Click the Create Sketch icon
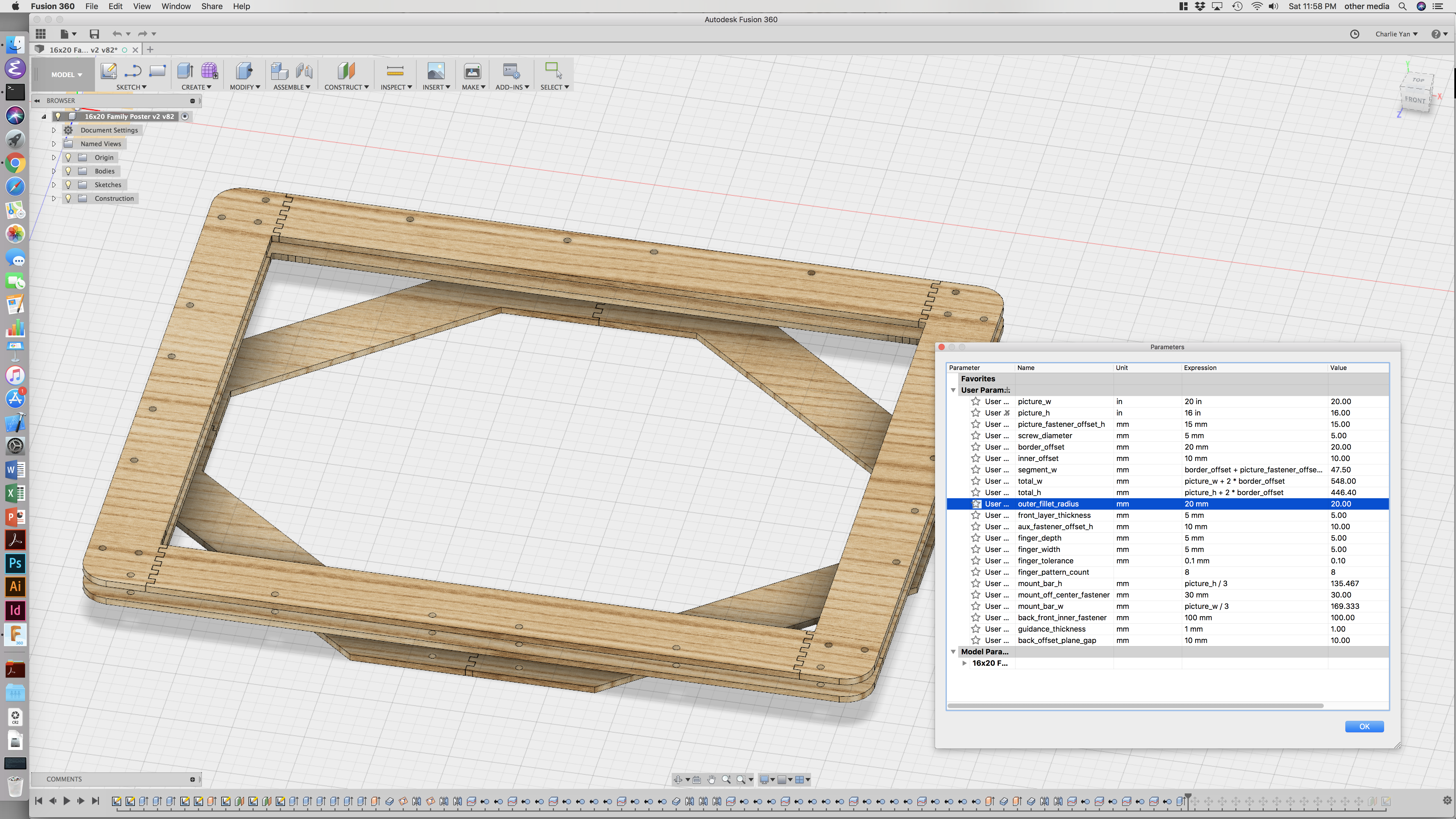The height and width of the screenshot is (819, 1456). (109, 71)
